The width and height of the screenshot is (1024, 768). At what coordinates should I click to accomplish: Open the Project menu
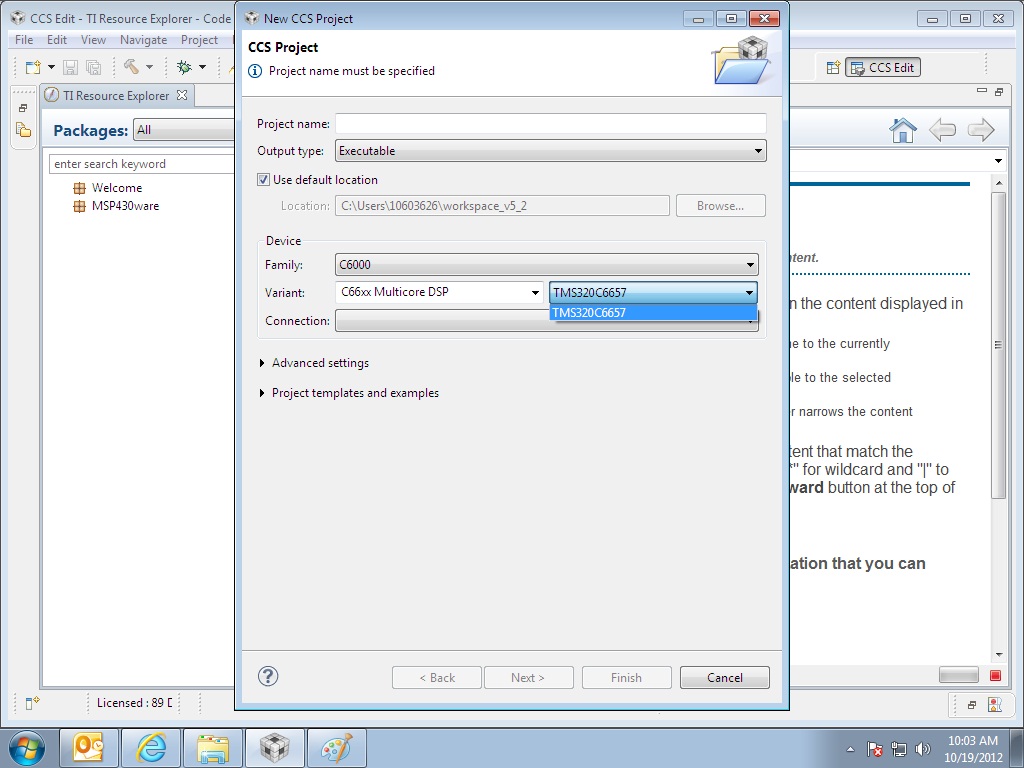tap(199, 40)
